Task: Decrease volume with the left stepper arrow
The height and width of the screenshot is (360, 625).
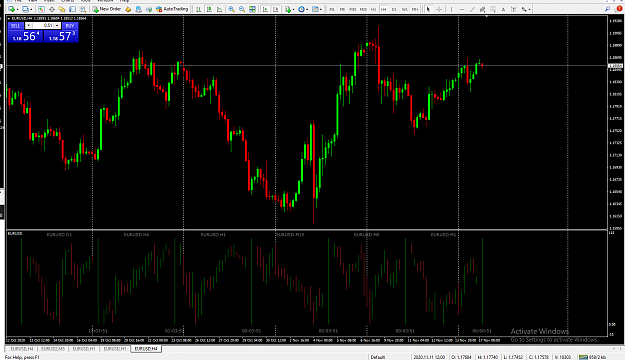Action: 29,26
